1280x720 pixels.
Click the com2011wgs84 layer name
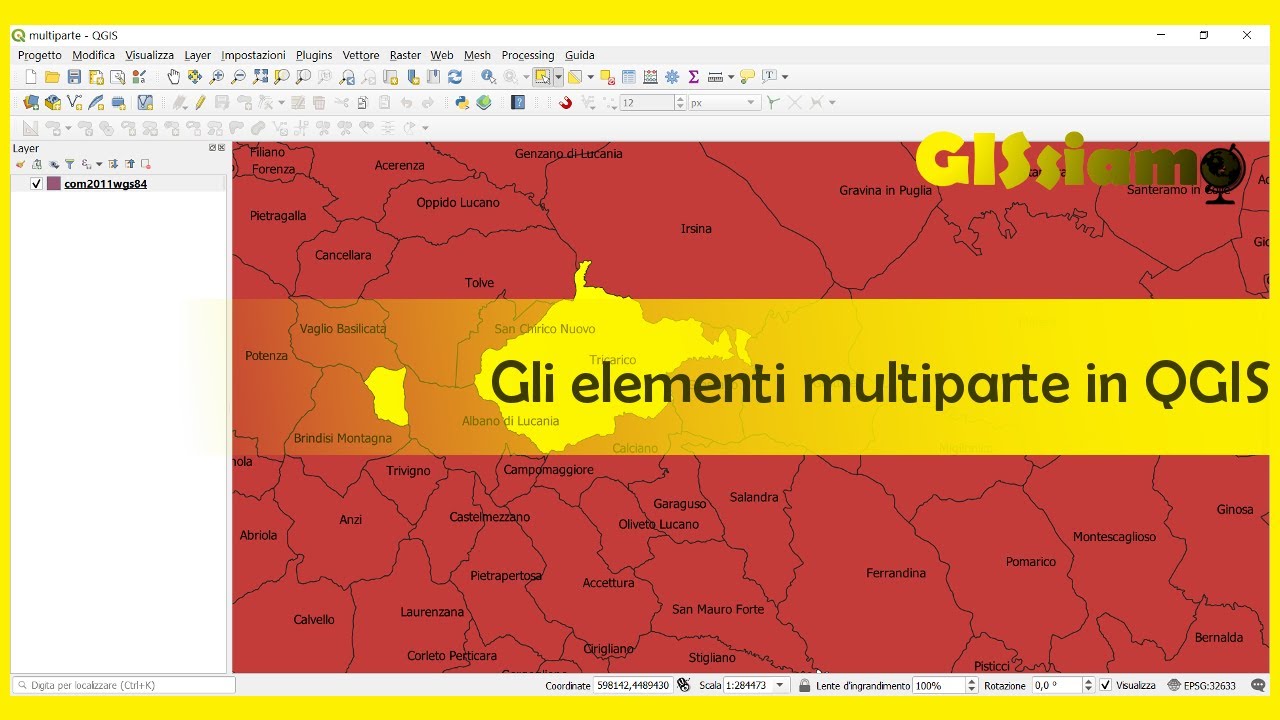(x=105, y=184)
